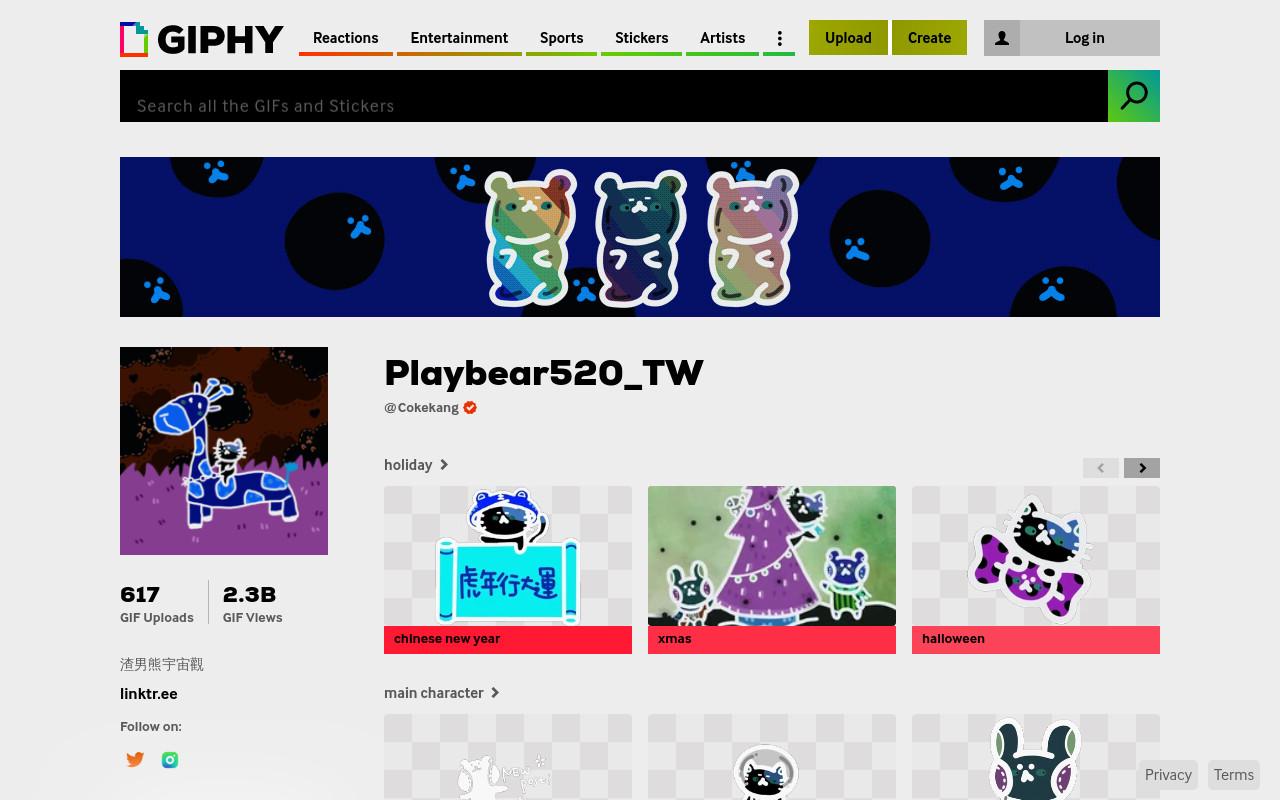Open the three-dot more categories menu
The width and height of the screenshot is (1280, 800).
click(x=779, y=38)
